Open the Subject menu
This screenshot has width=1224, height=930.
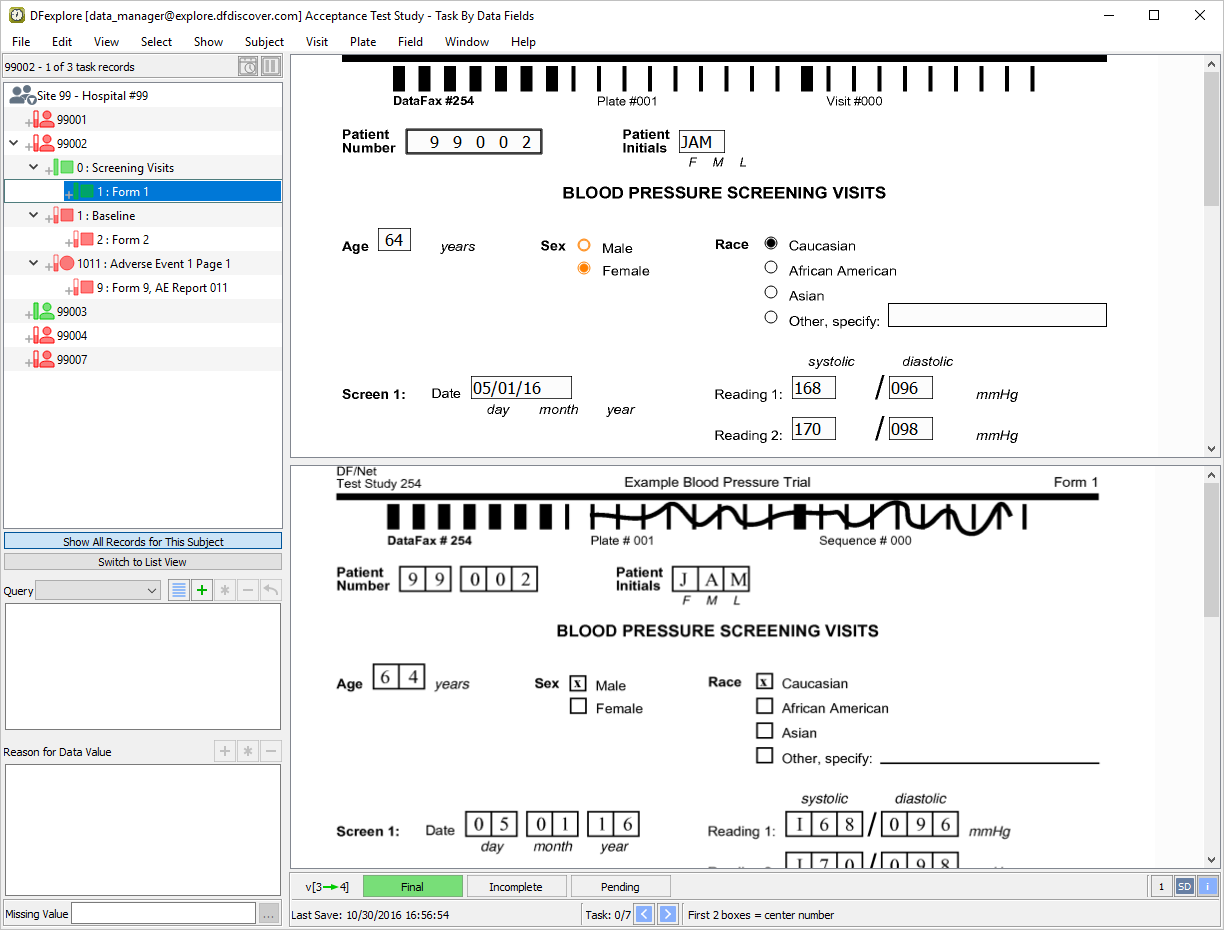coord(264,42)
